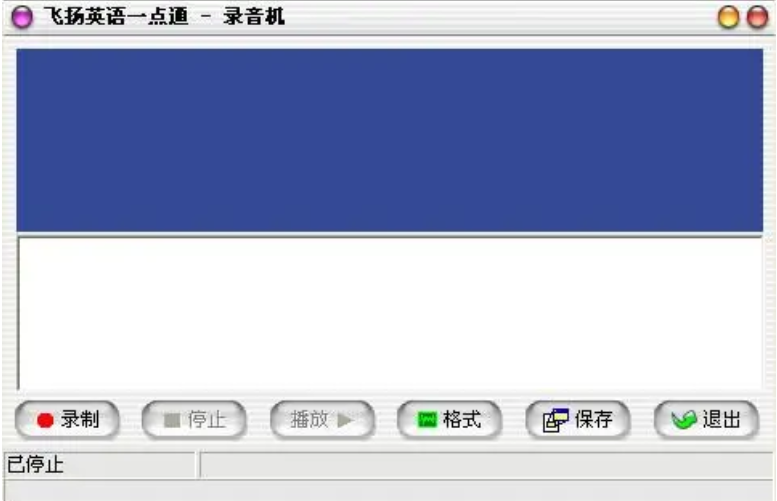This screenshot has width=777, height=501.
Task: Select the 停止 button text
Action: [x=207, y=420]
